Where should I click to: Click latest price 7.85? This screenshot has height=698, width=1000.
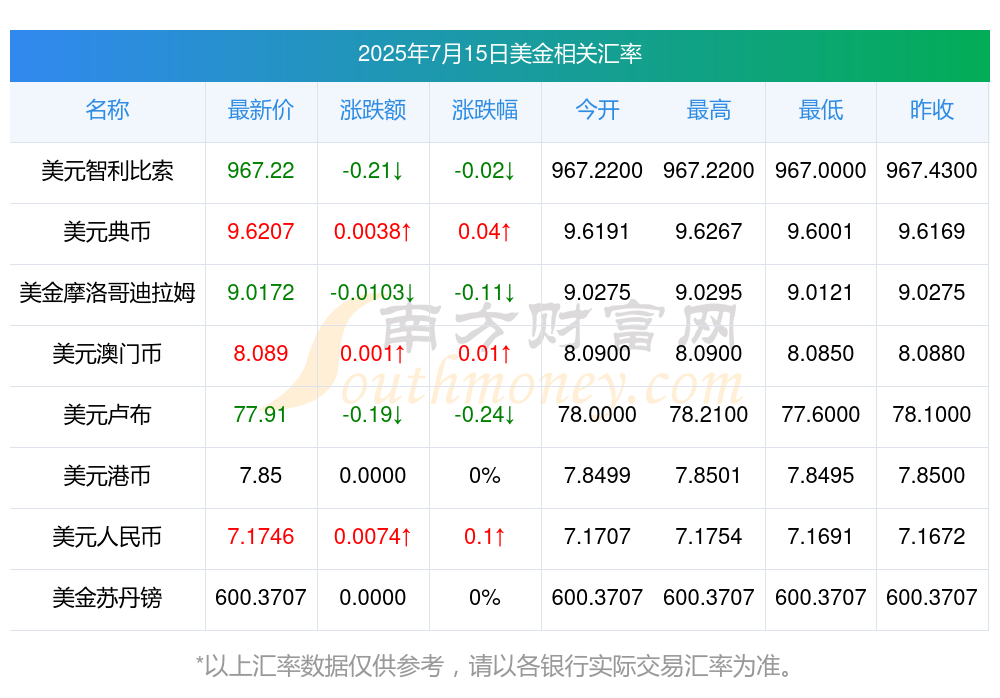tap(261, 475)
